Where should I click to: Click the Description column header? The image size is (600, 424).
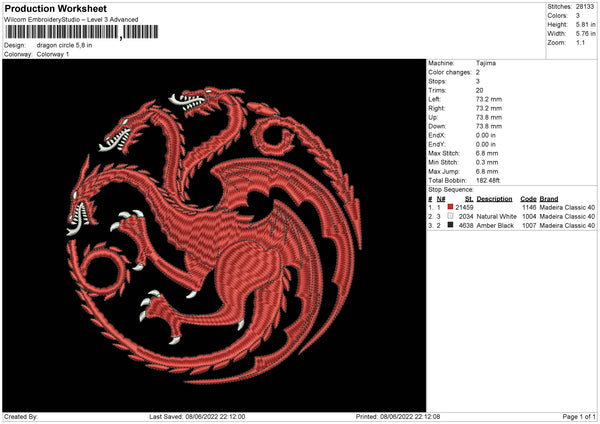point(495,198)
